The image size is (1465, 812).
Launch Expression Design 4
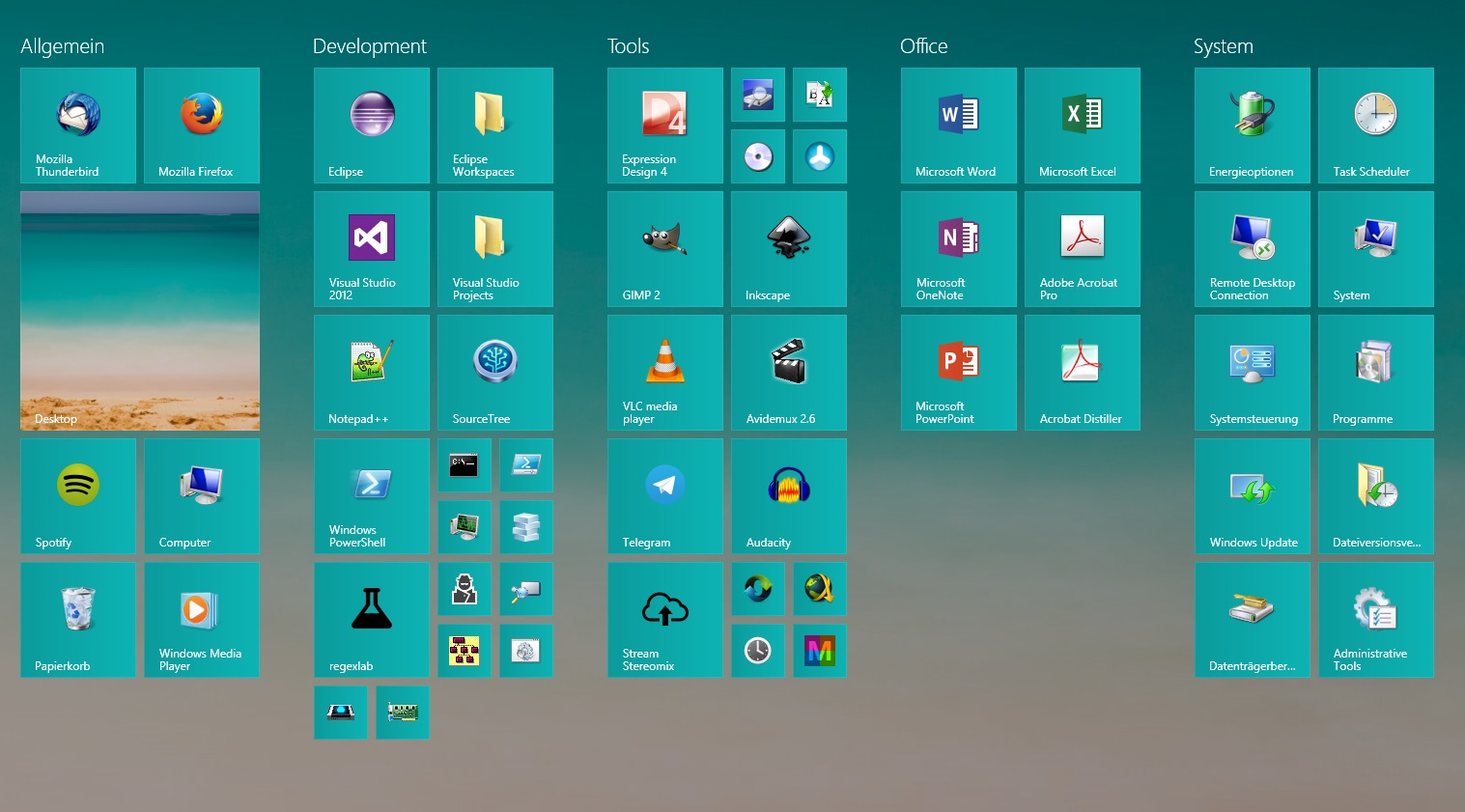tap(665, 126)
